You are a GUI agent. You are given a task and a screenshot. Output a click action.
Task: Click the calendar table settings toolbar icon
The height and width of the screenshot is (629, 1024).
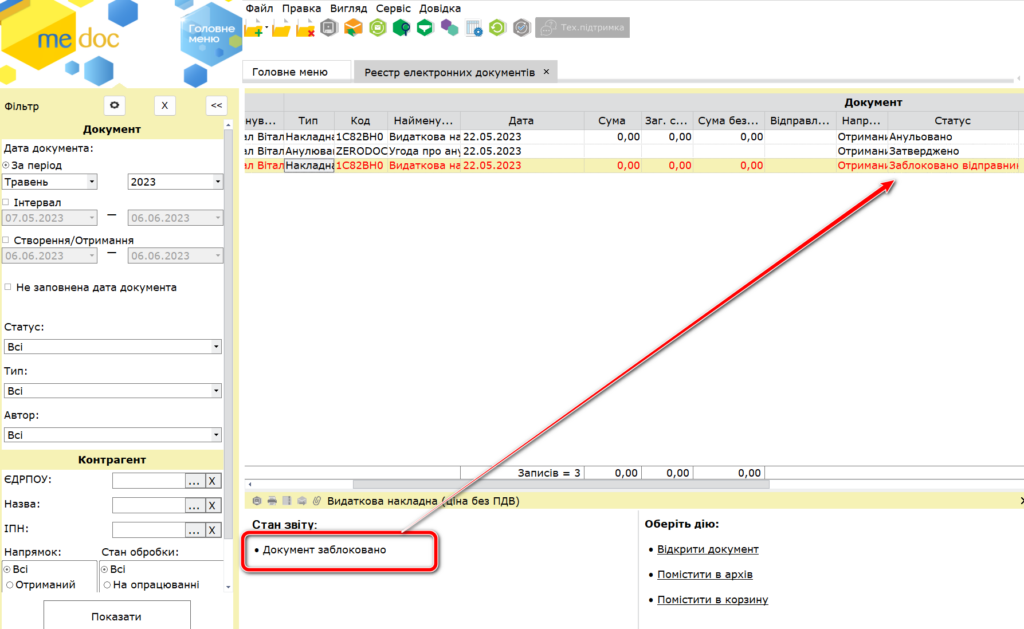pyautogui.click(x=474, y=28)
